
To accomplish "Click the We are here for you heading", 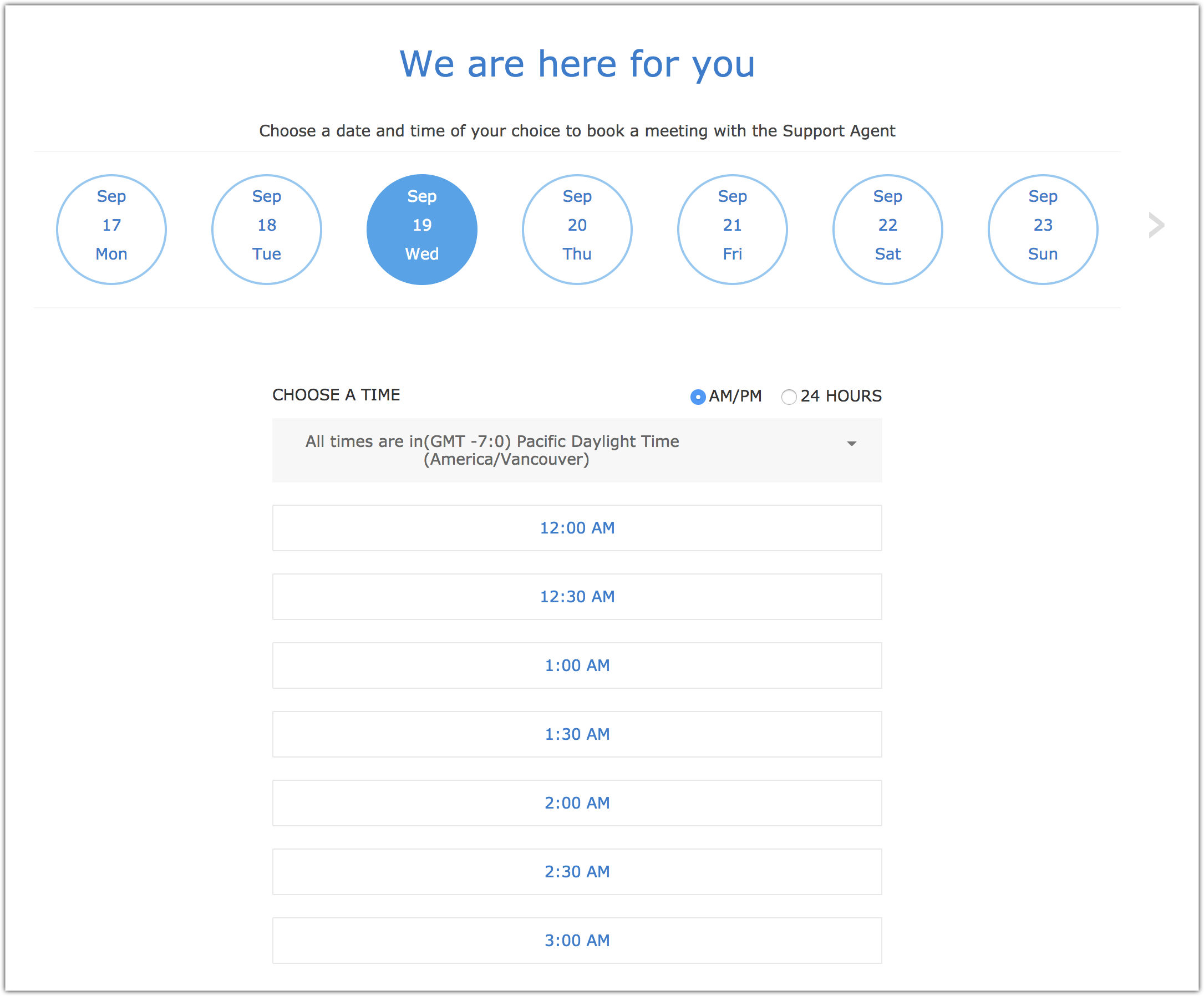I will (577, 64).
